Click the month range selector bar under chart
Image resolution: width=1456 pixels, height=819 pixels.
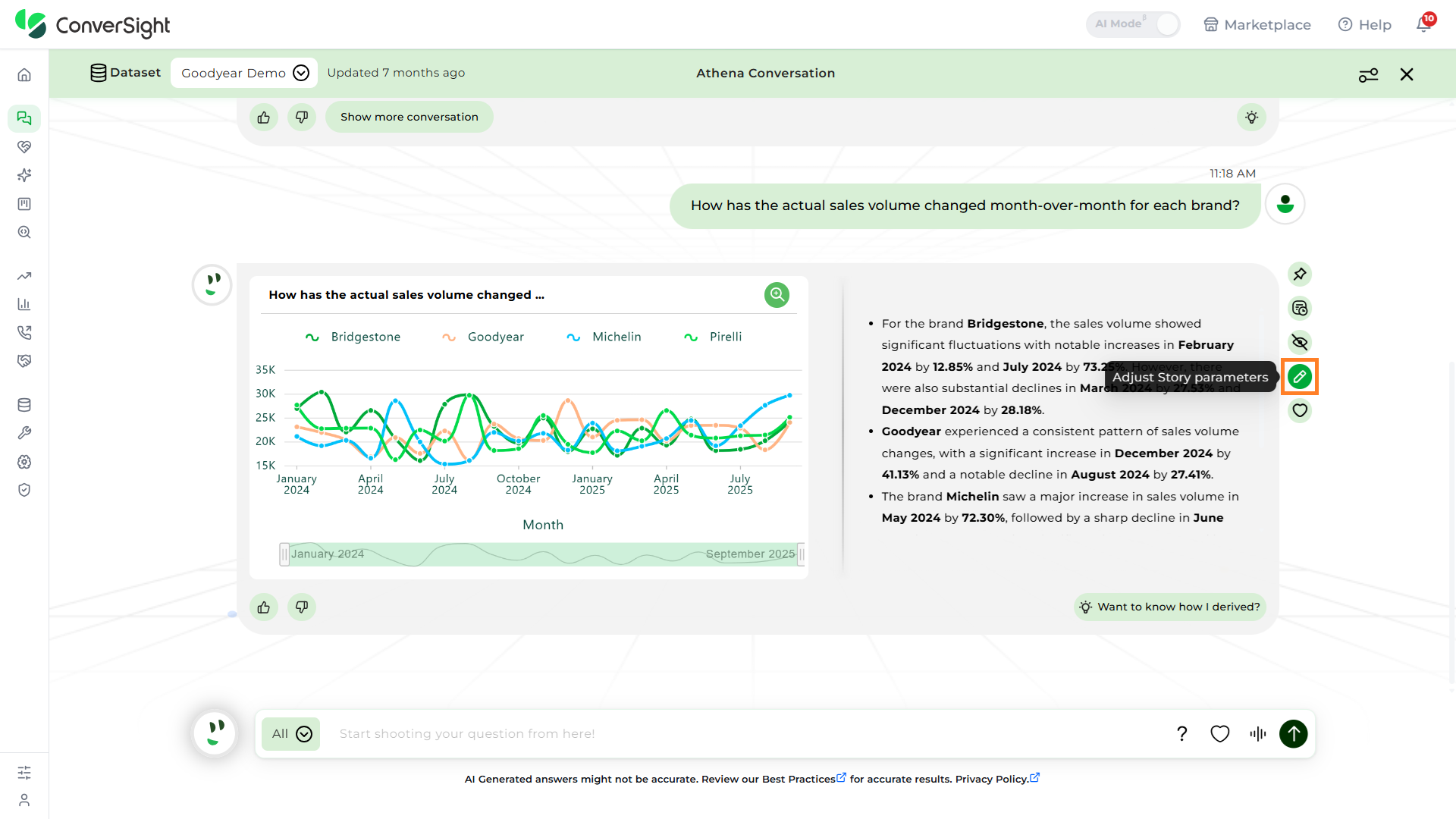click(542, 554)
